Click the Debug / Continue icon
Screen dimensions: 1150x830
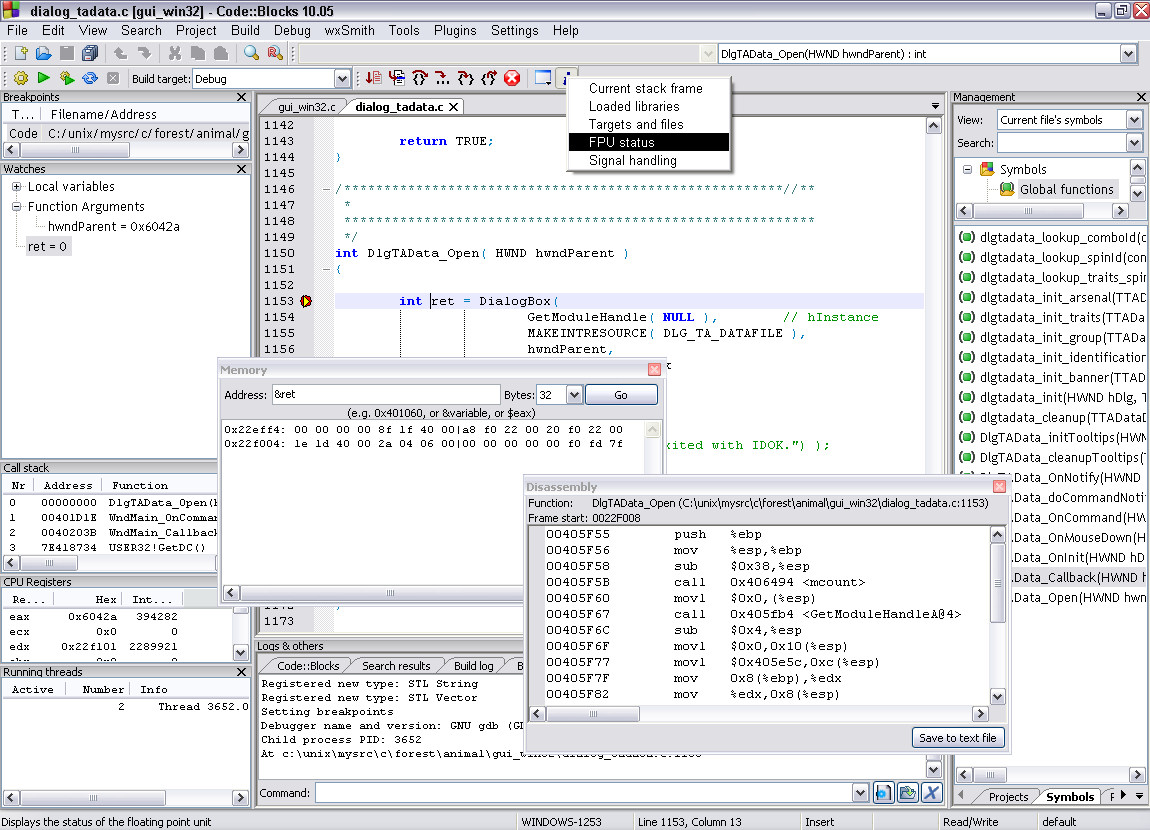click(x=373, y=78)
